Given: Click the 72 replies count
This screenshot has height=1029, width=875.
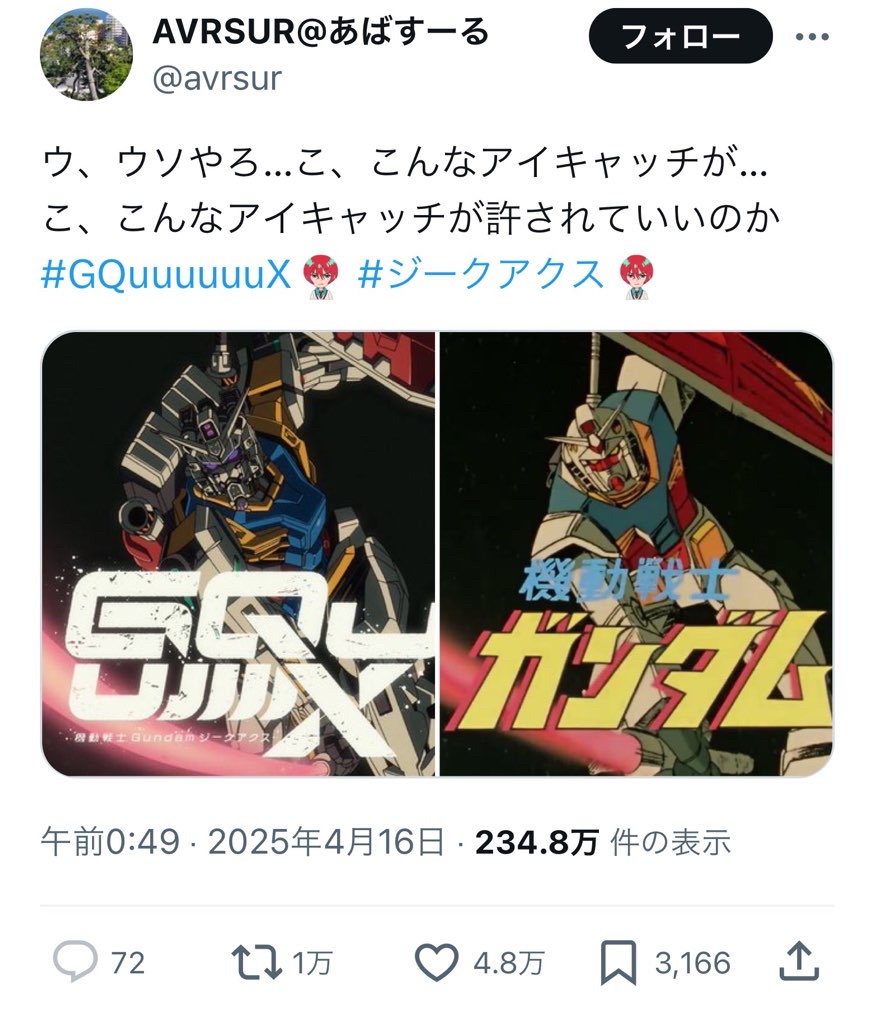Looking at the screenshot, I should [127, 963].
